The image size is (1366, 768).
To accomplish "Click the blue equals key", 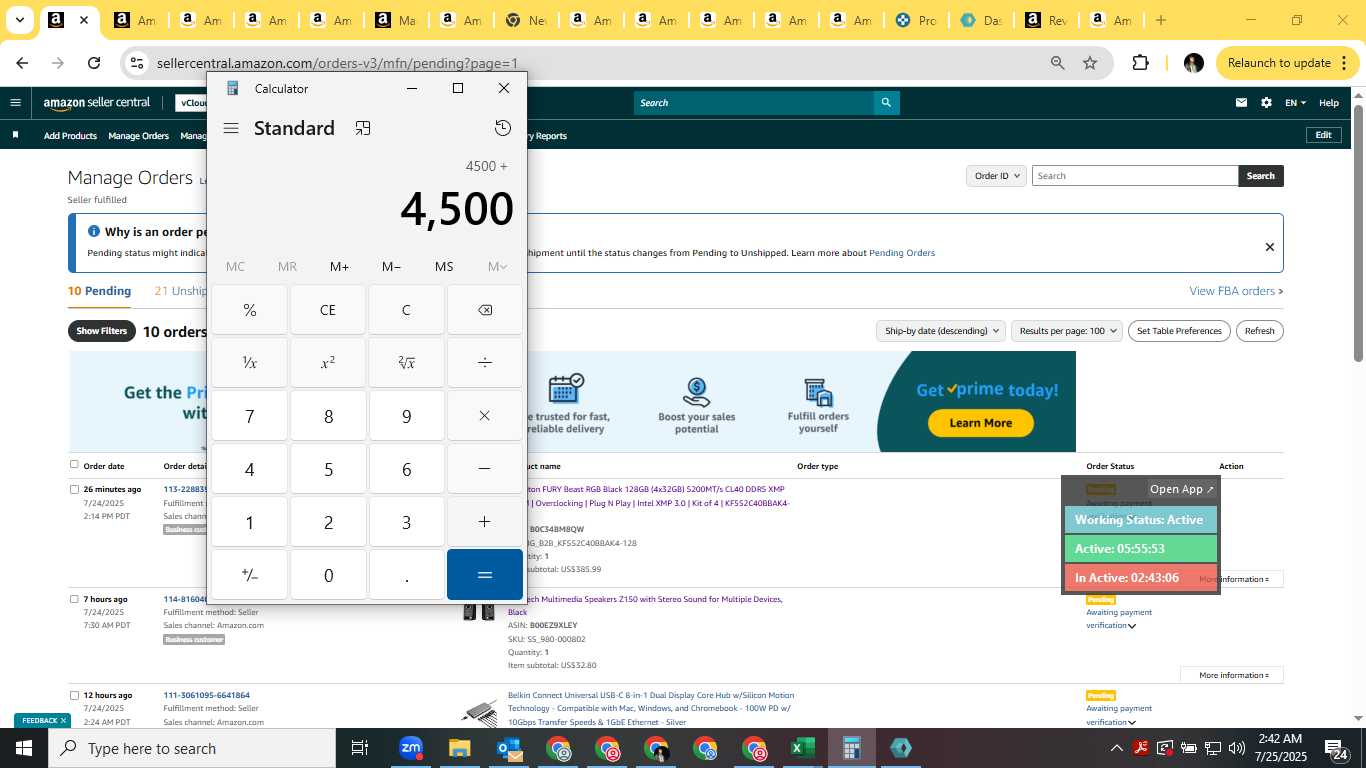I will tap(485, 575).
